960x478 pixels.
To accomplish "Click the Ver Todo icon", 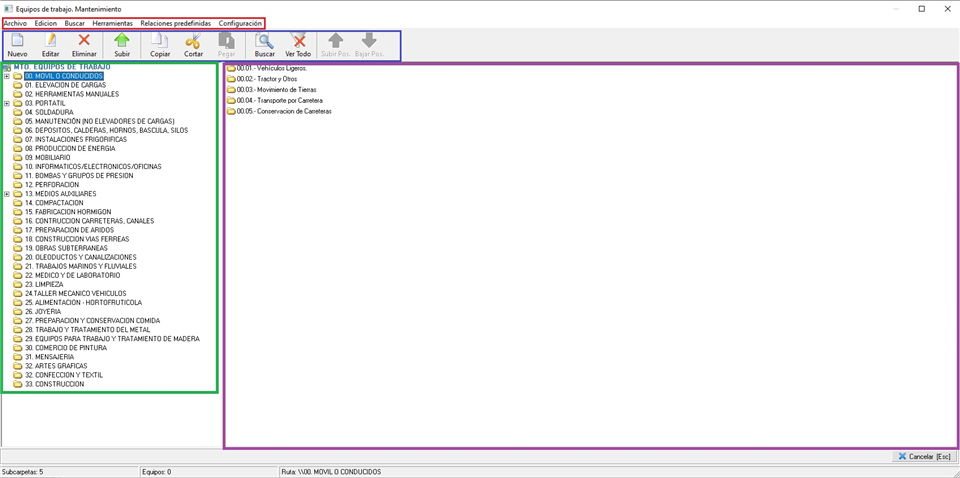I will [x=298, y=42].
